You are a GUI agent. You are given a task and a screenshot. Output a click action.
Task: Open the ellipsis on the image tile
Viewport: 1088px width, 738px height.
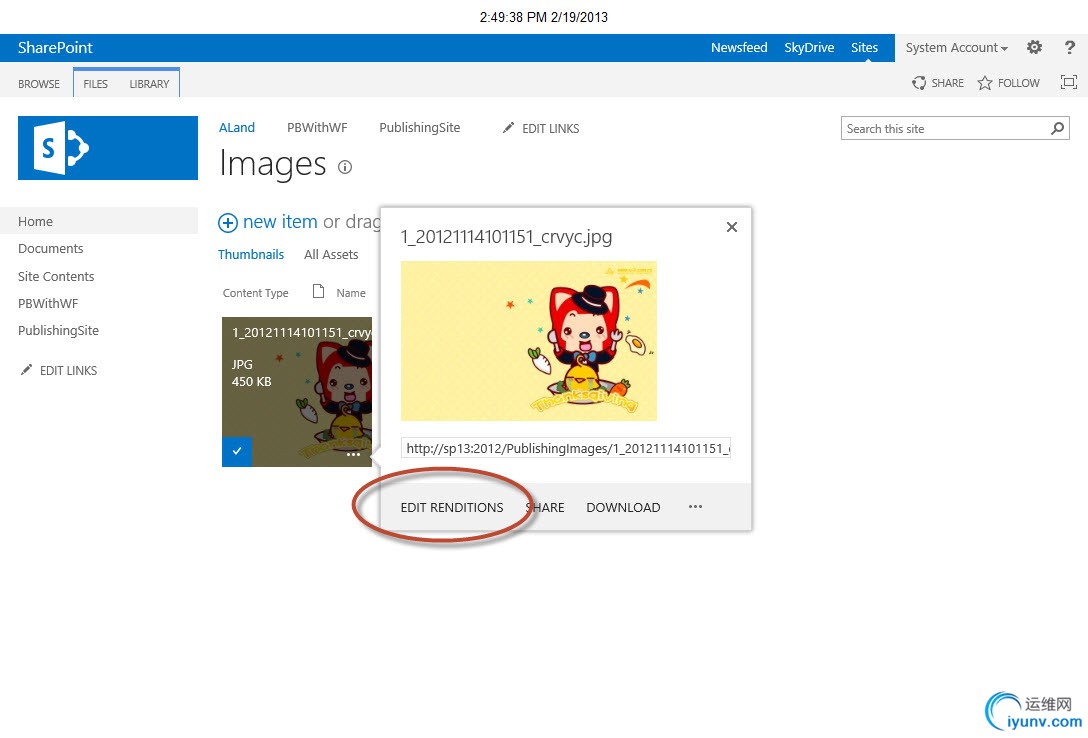click(x=353, y=454)
